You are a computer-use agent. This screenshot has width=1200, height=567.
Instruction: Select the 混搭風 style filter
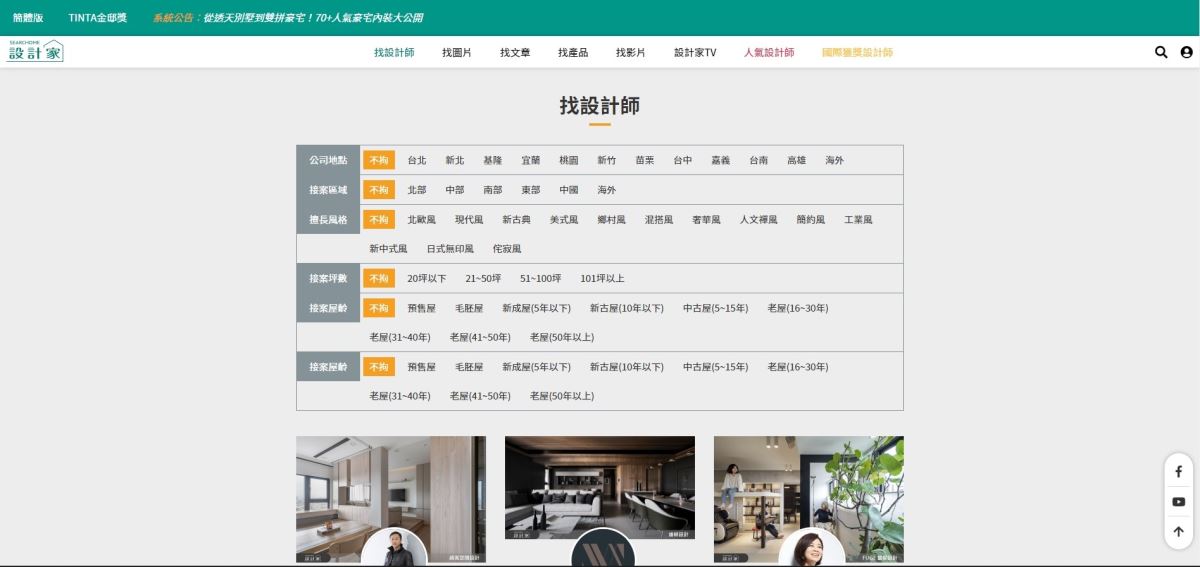click(x=659, y=219)
